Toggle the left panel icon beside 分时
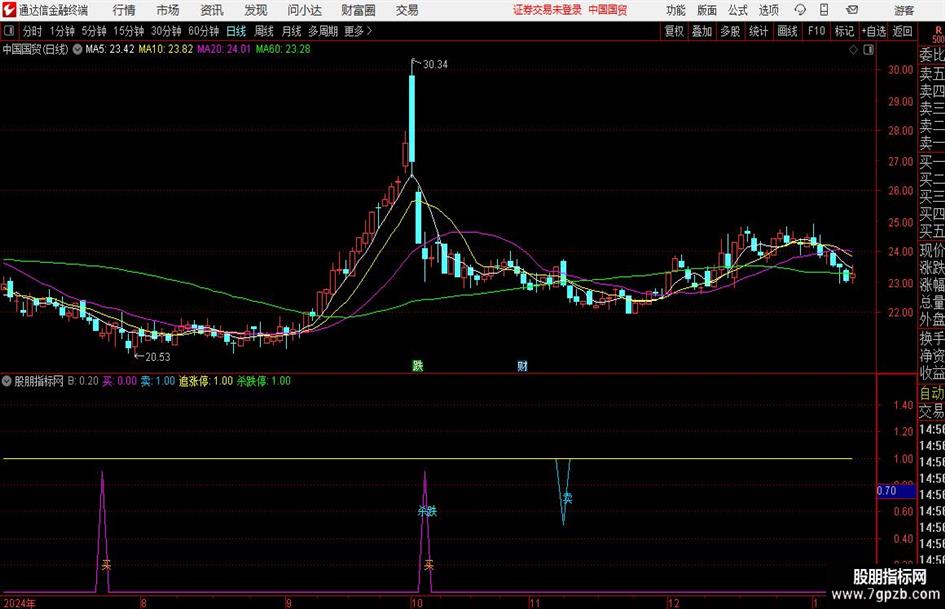The width and height of the screenshot is (945, 609). coord(9,31)
